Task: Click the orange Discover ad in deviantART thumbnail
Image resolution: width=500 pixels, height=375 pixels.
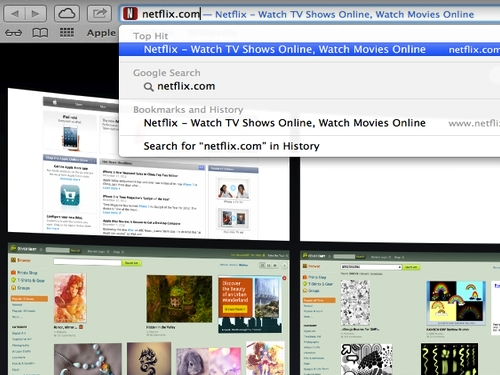Action: click(x=250, y=304)
